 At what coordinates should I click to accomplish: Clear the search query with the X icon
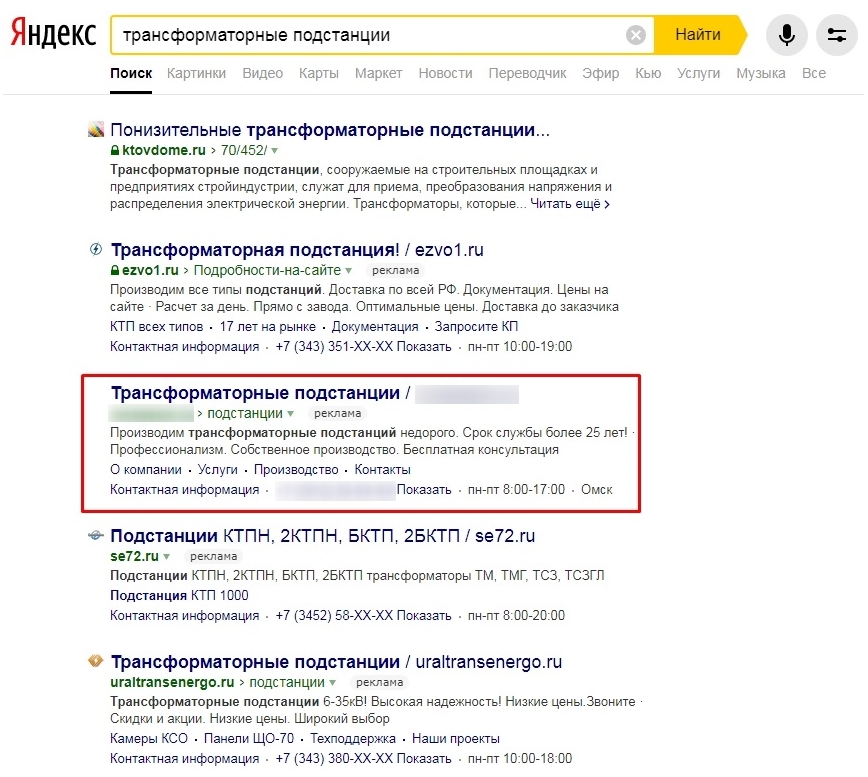636,35
